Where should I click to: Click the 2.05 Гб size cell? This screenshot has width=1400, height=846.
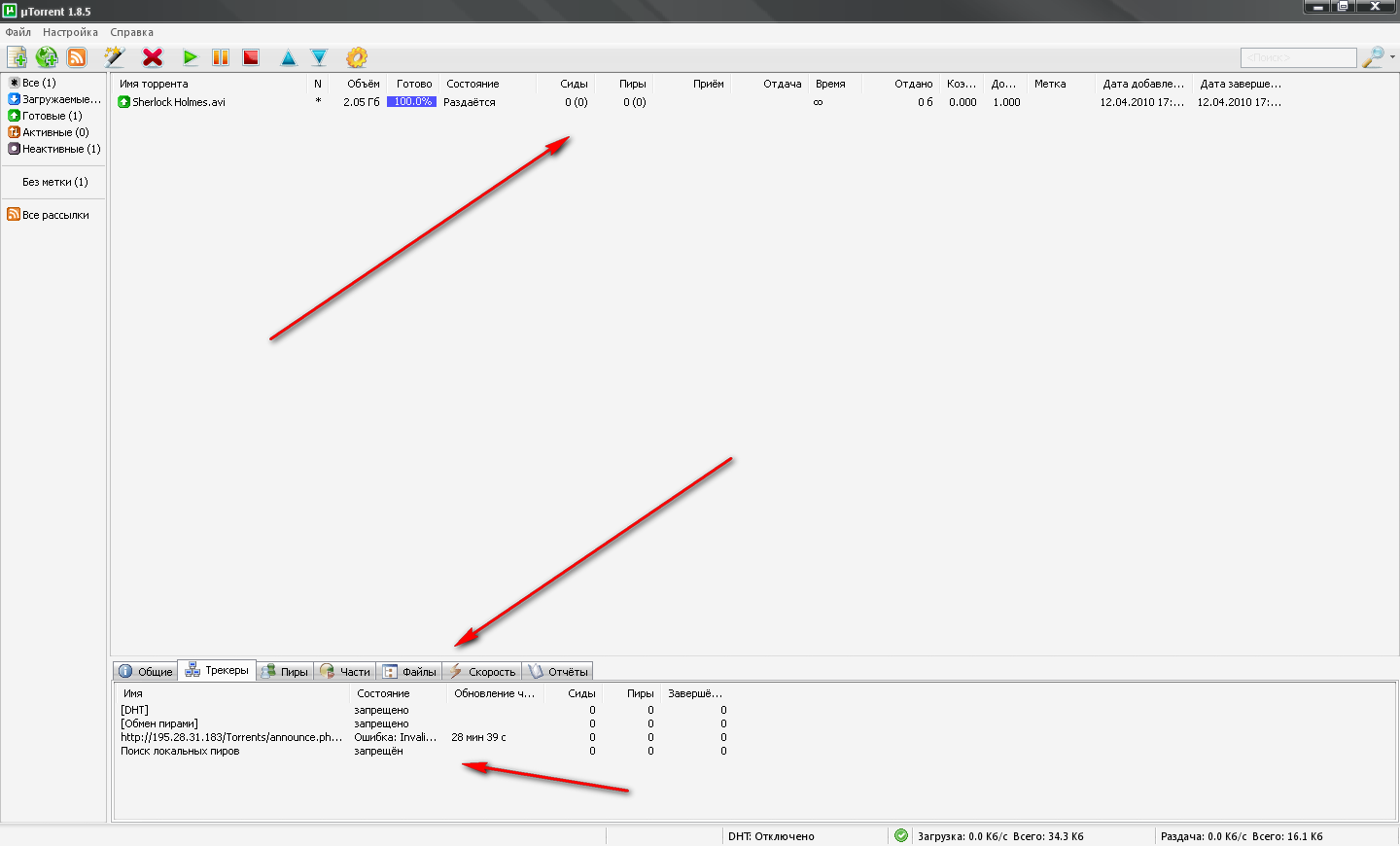click(361, 102)
